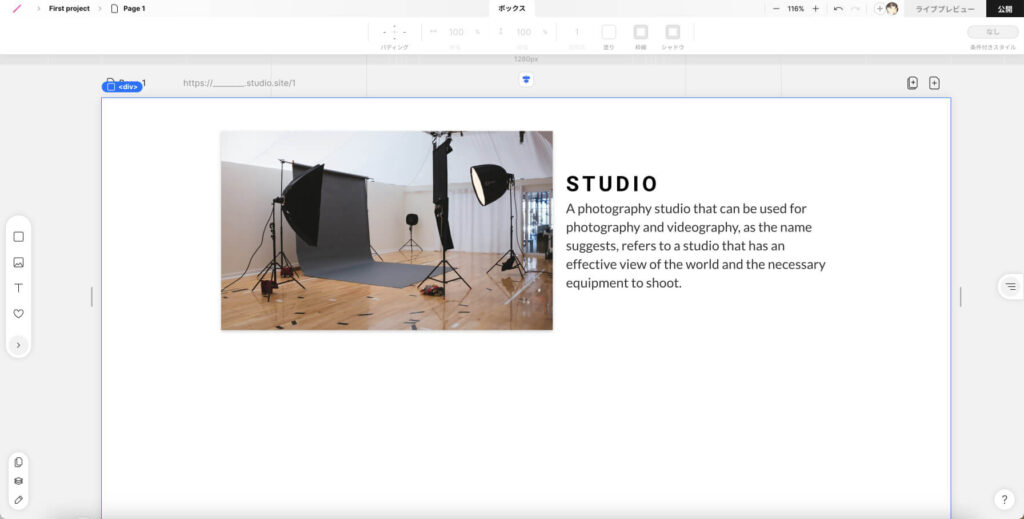Open the 条件付きスタイル dropdown
1024x519 pixels.
pyautogui.click(x=992, y=32)
